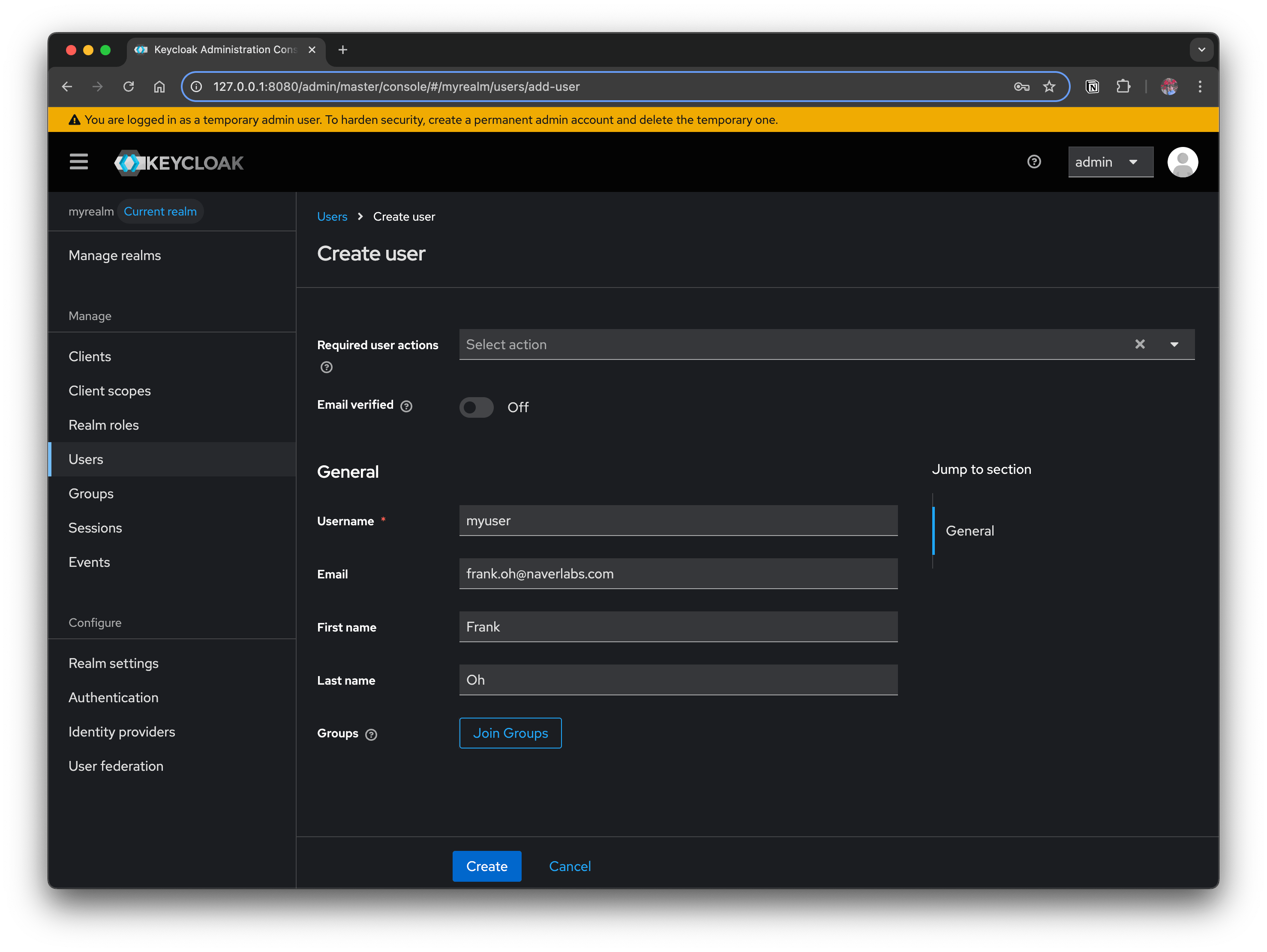Open Identity providers
1267x952 pixels.
(122, 732)
